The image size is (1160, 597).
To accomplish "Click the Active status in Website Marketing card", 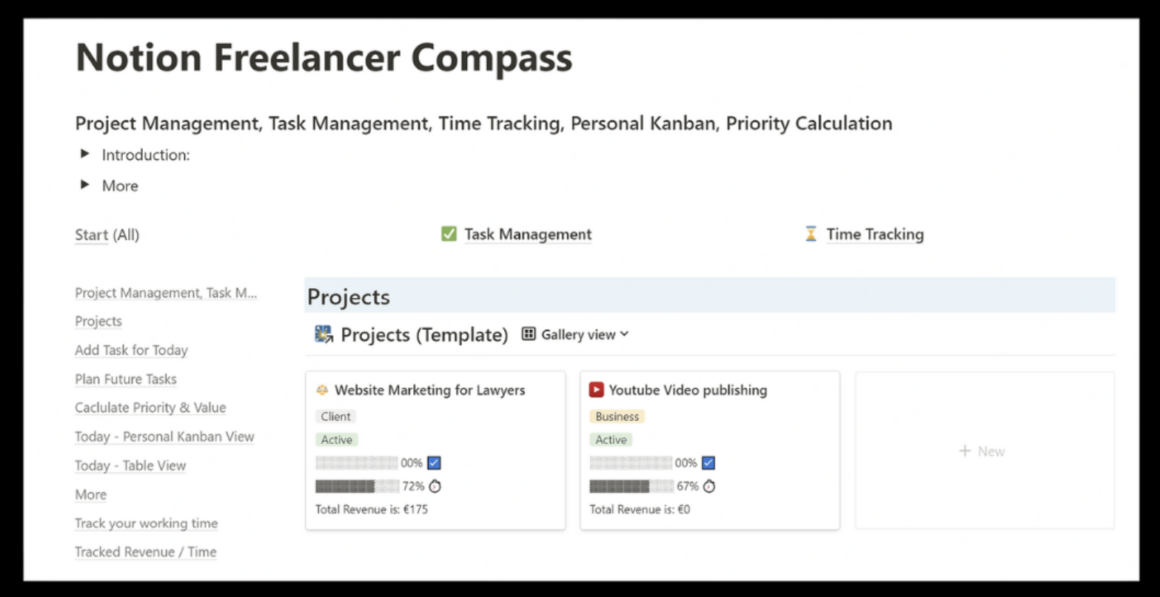I will click(337, 439).
